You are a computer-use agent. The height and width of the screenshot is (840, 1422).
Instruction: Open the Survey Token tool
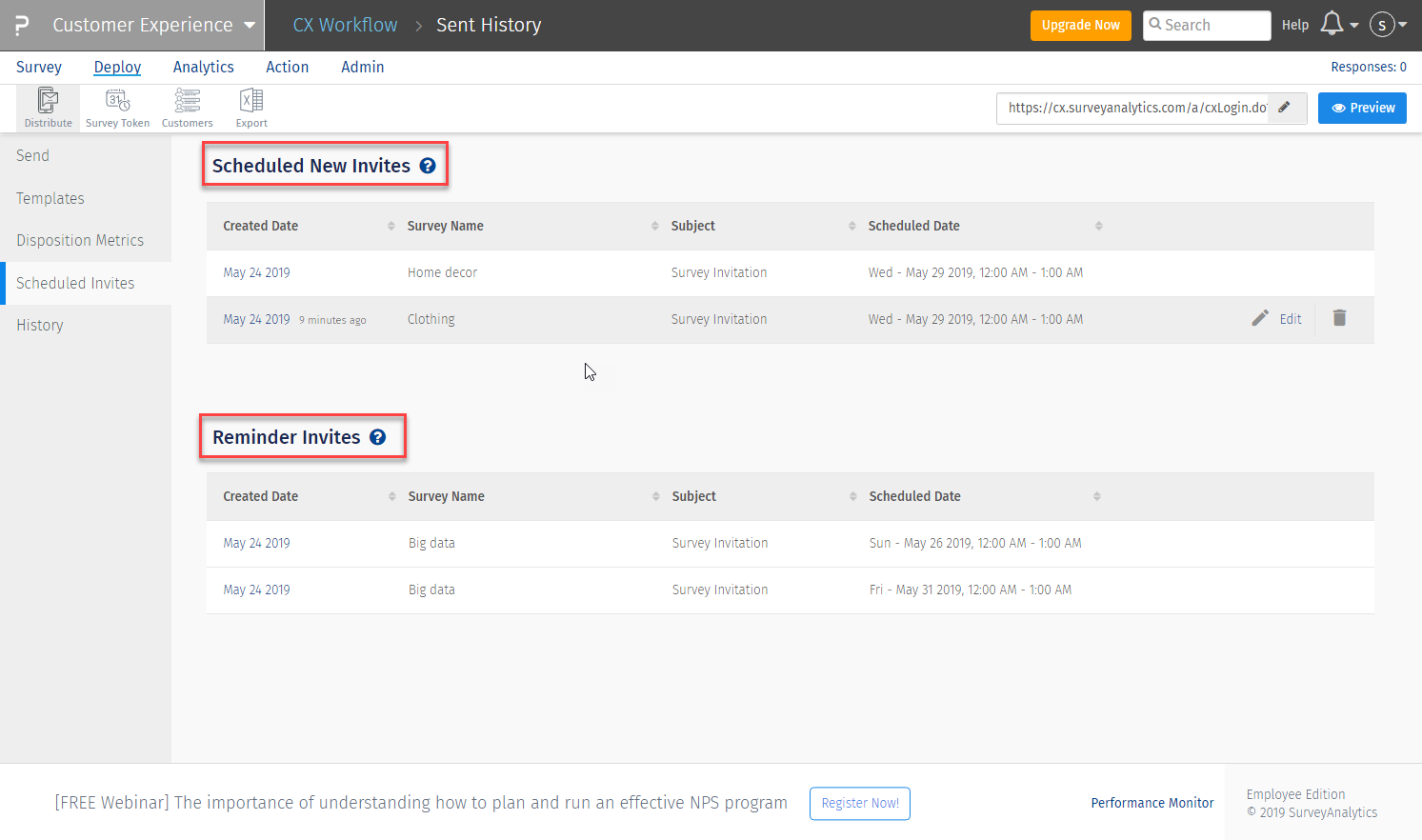click(x=117, y=108)
